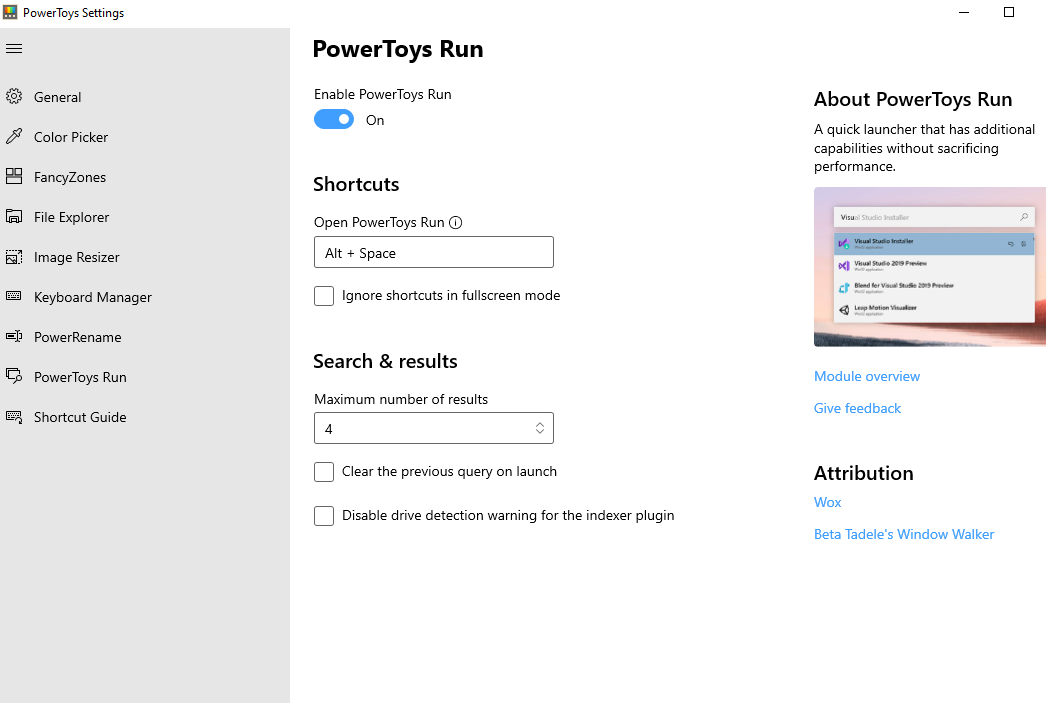Click the PowerRename module icon
The image size is (1046, 703).
15,337
